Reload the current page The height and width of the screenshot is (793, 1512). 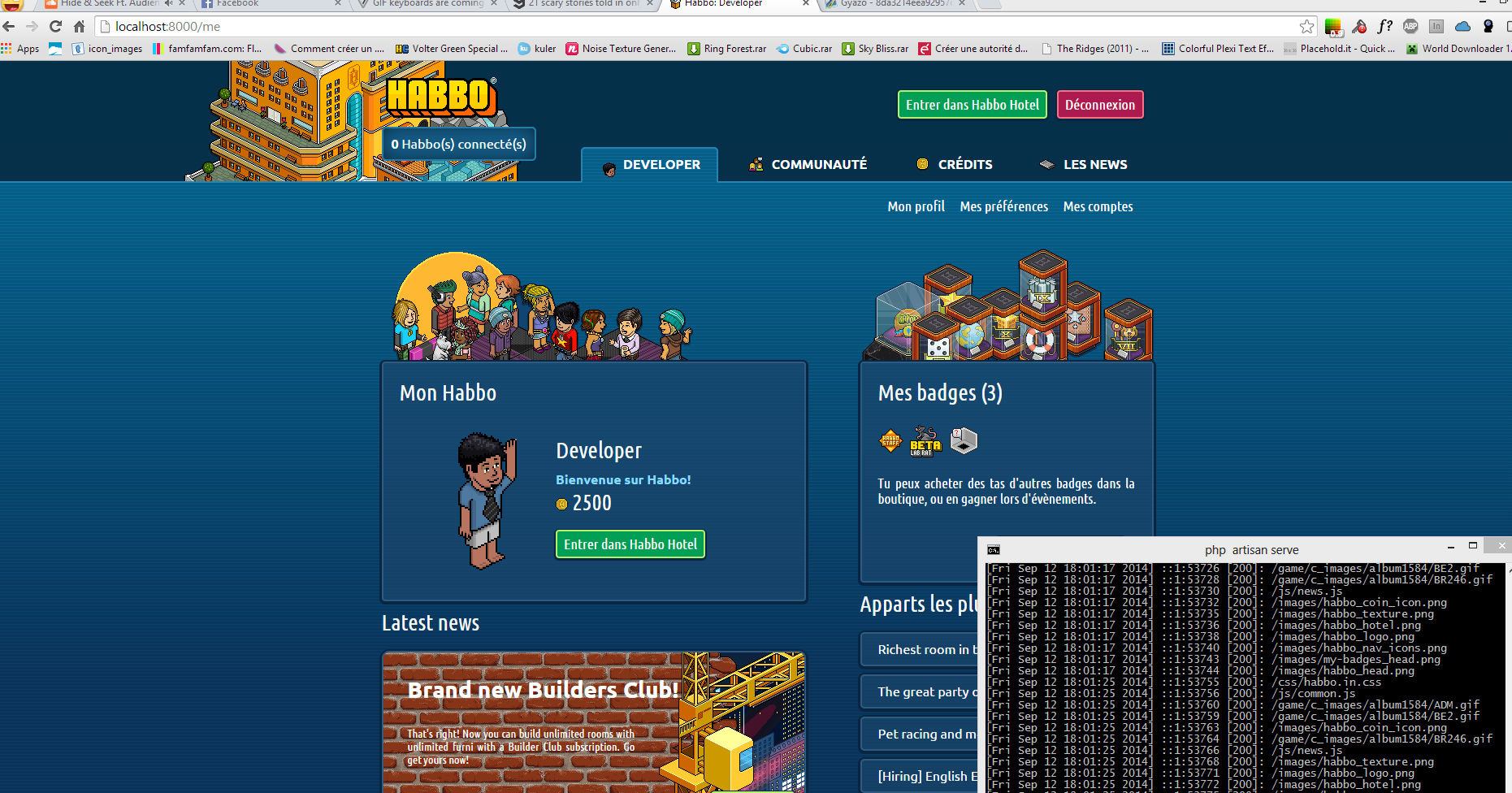pos(55,27)
